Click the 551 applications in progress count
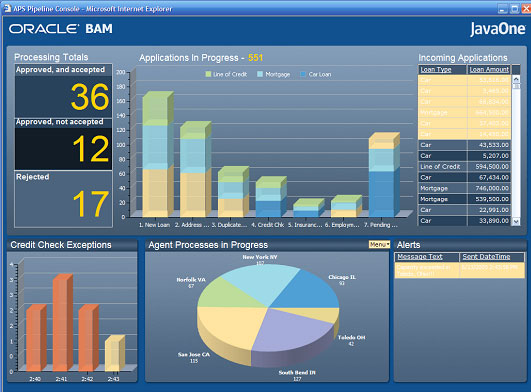Image resolution: width=531 pixels, height=392 pixels. (256, 58)
